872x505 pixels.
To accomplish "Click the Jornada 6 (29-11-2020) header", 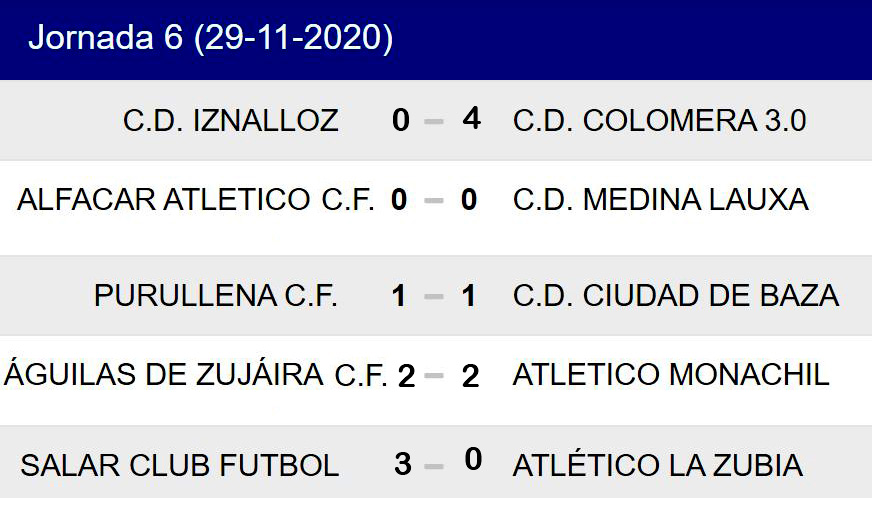I will click(210, 38).
